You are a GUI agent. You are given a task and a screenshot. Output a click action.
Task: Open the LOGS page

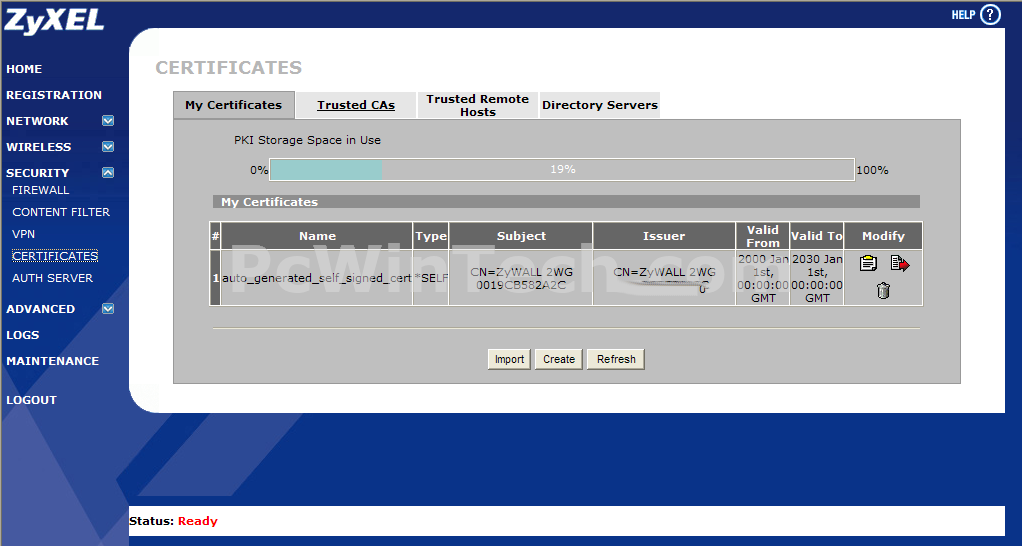point(23,335)
